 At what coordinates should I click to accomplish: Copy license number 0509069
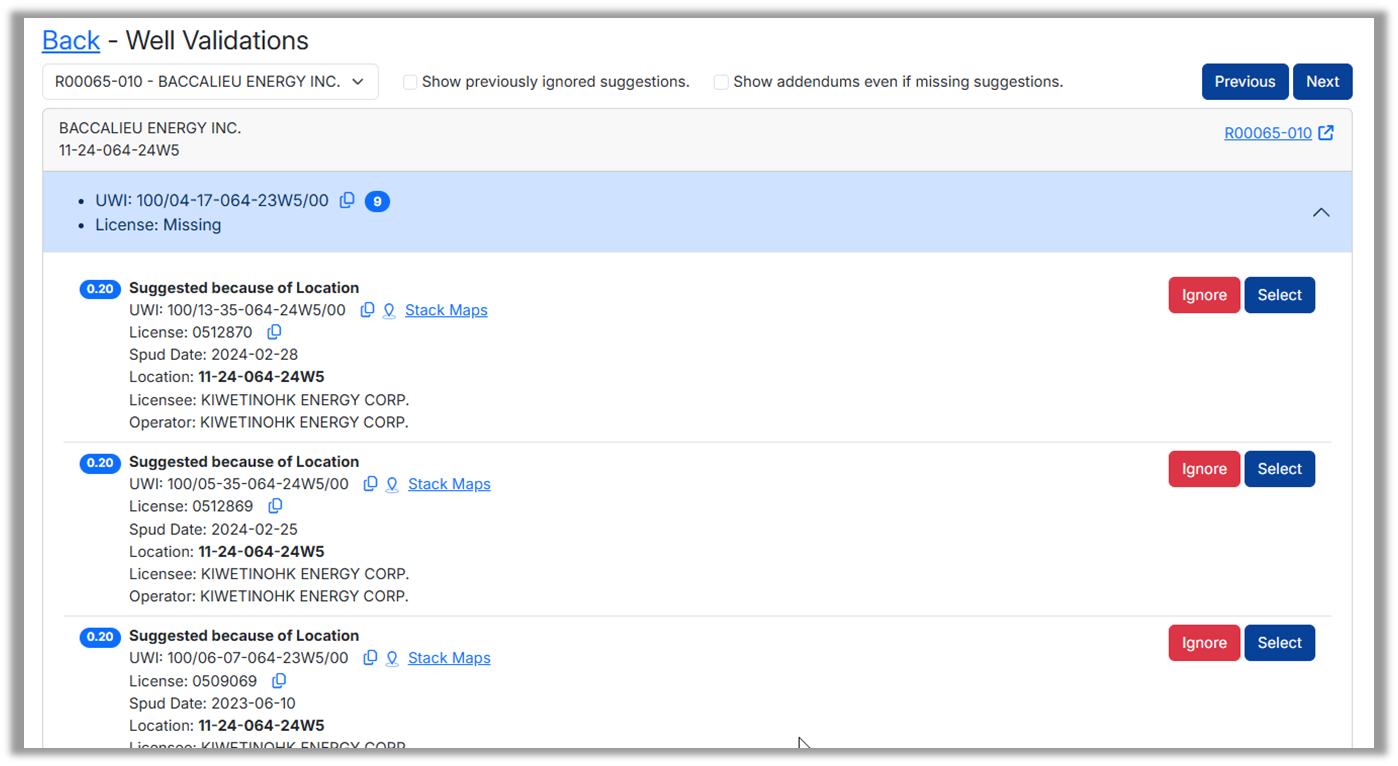(x=279, y=681)
